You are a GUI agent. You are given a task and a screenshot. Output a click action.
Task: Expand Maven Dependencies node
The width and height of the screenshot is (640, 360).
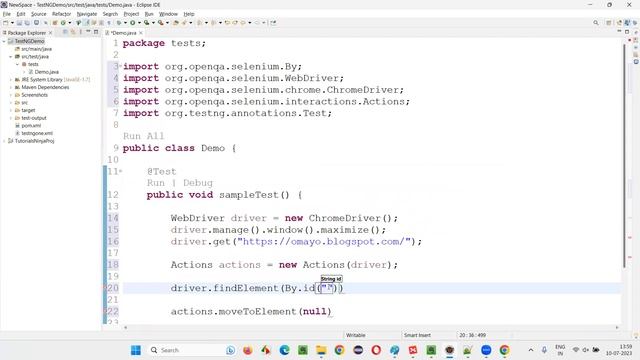[11, 87]
